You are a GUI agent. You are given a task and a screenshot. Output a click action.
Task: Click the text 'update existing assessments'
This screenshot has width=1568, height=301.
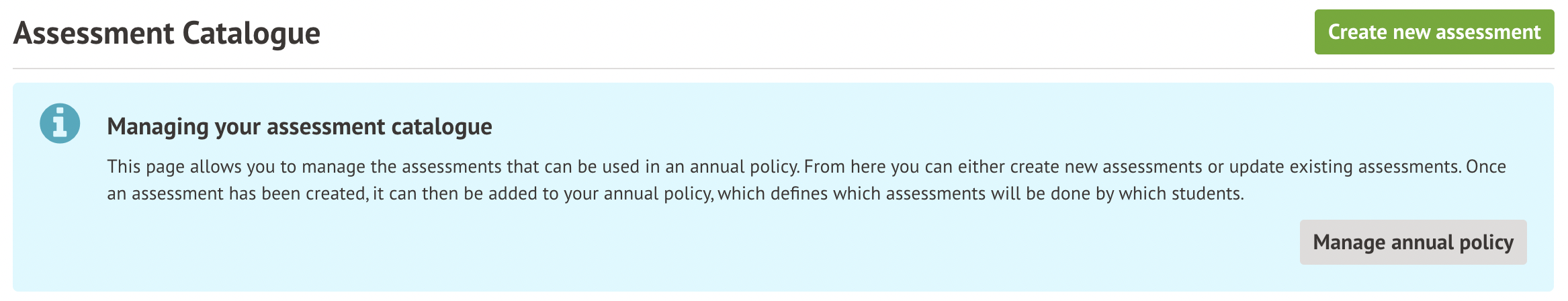1345,167
